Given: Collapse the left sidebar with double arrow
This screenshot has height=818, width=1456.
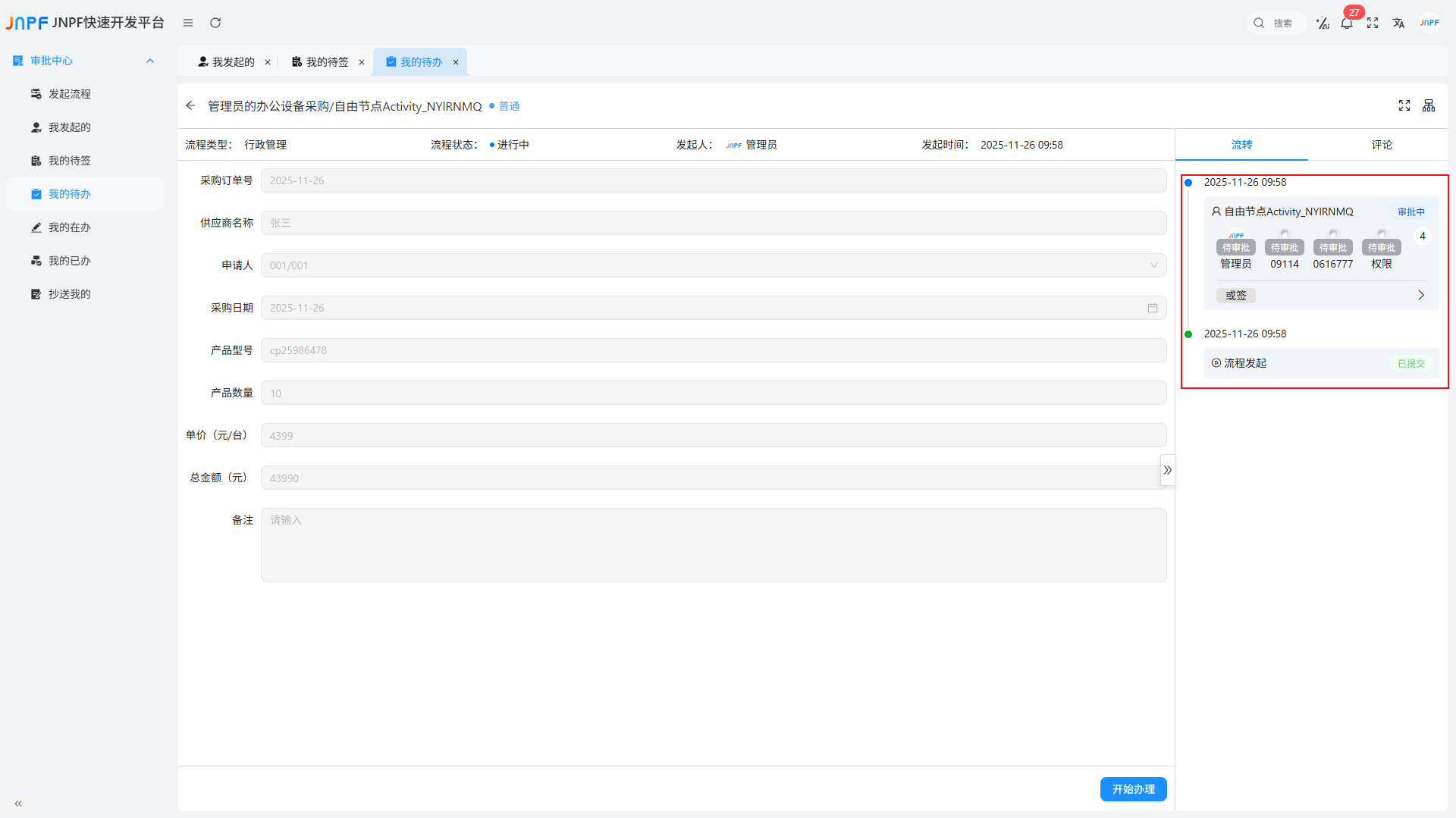Looking at the screenshot, I should pyautogui.click(x=18, y=804).
